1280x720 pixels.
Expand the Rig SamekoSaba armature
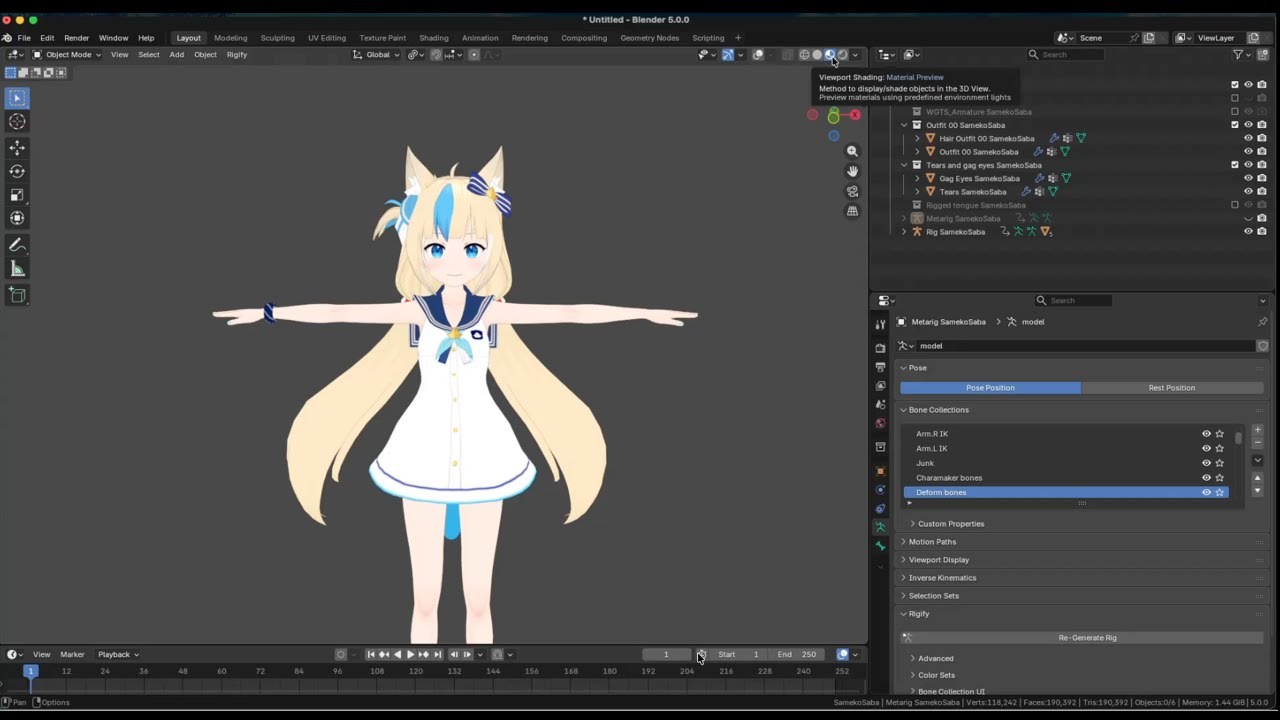point(904,231)
